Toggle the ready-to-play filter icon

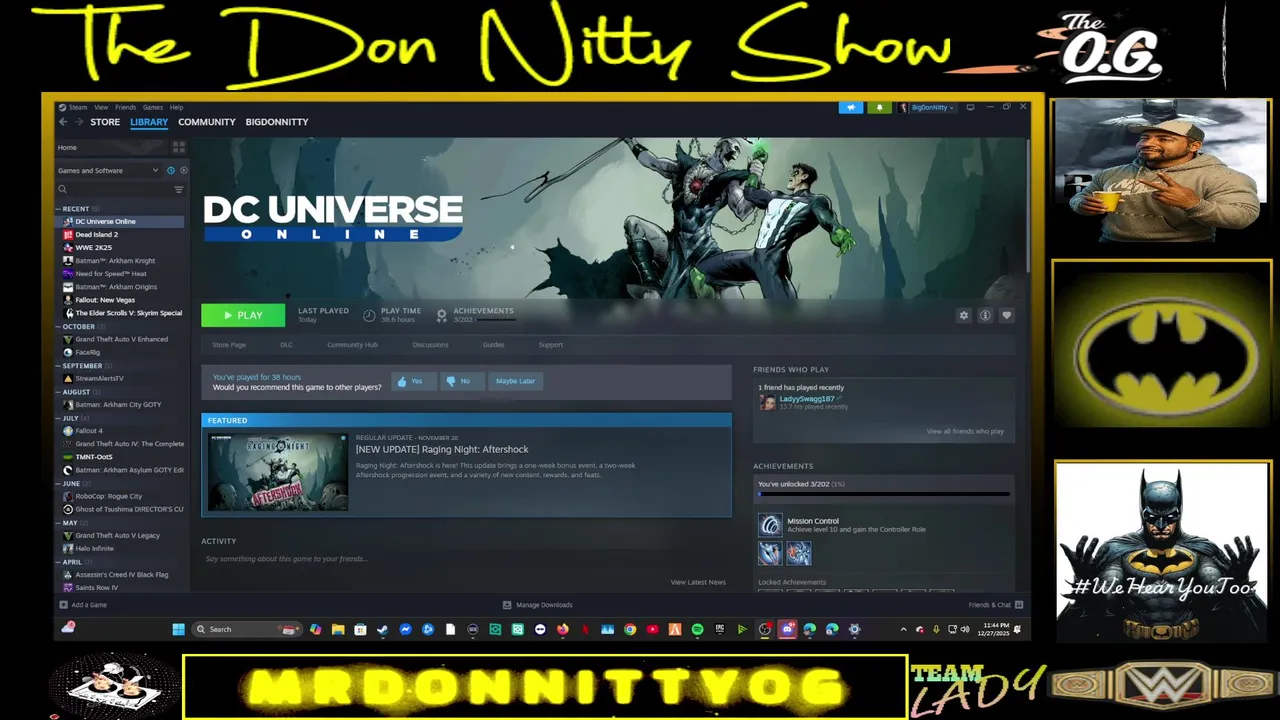[183, 171]
